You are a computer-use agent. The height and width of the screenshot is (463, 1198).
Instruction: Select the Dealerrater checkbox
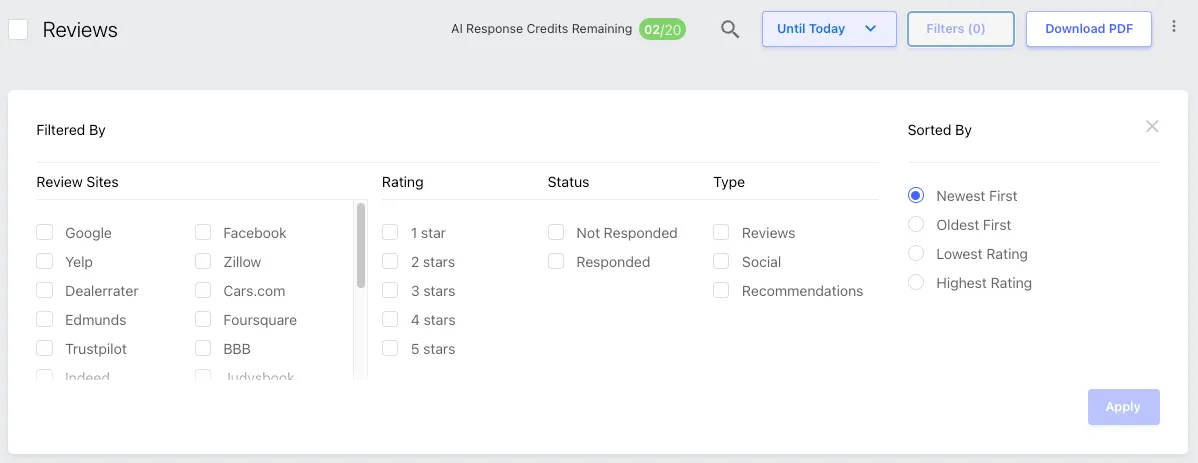click(45, 290)
